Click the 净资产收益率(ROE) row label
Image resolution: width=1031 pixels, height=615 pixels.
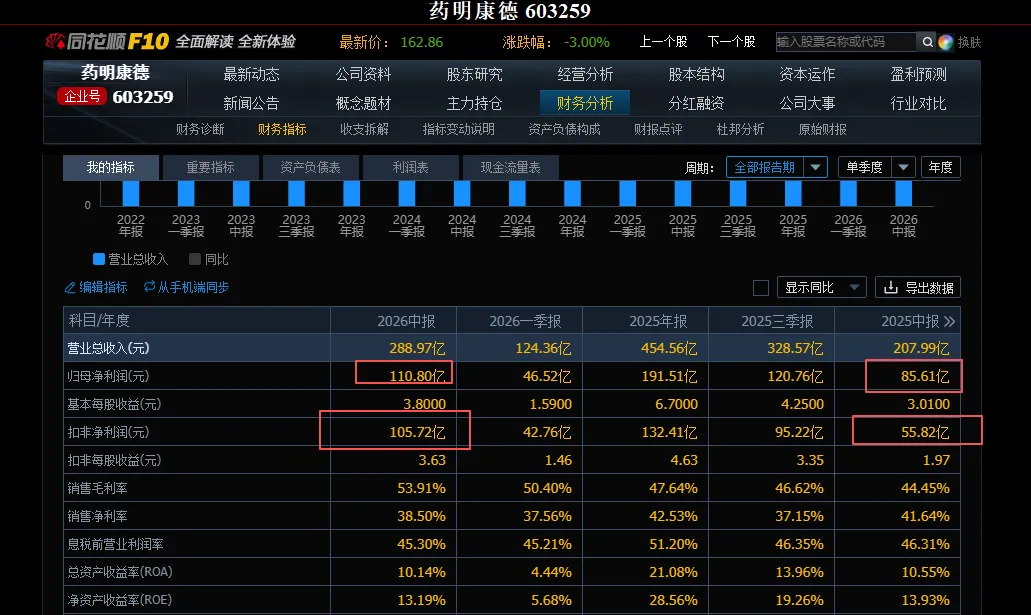click(120, 600)
